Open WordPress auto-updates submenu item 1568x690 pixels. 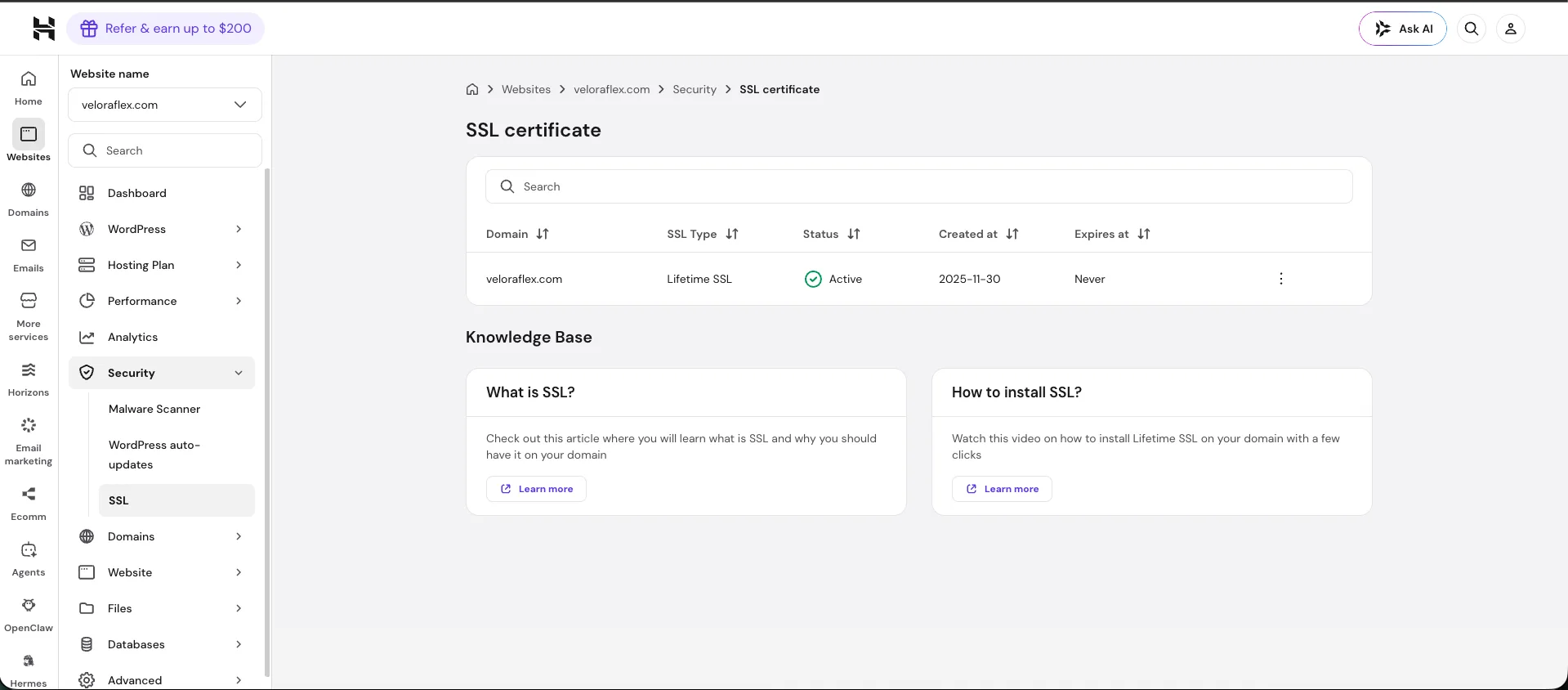176,455
